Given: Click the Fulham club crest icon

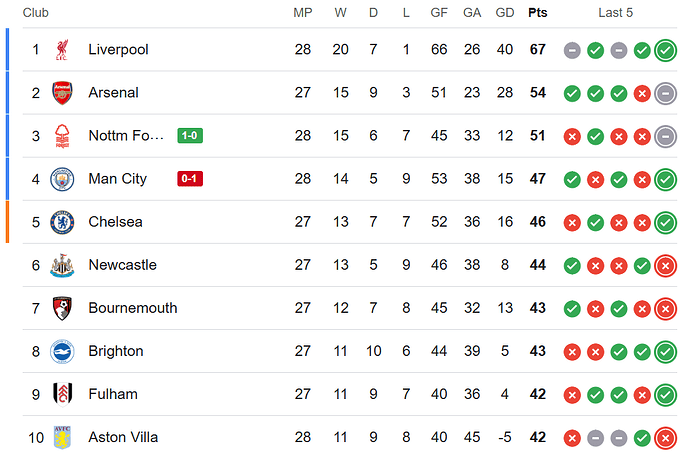Looking at the screenshot, I should coord(62,394).
